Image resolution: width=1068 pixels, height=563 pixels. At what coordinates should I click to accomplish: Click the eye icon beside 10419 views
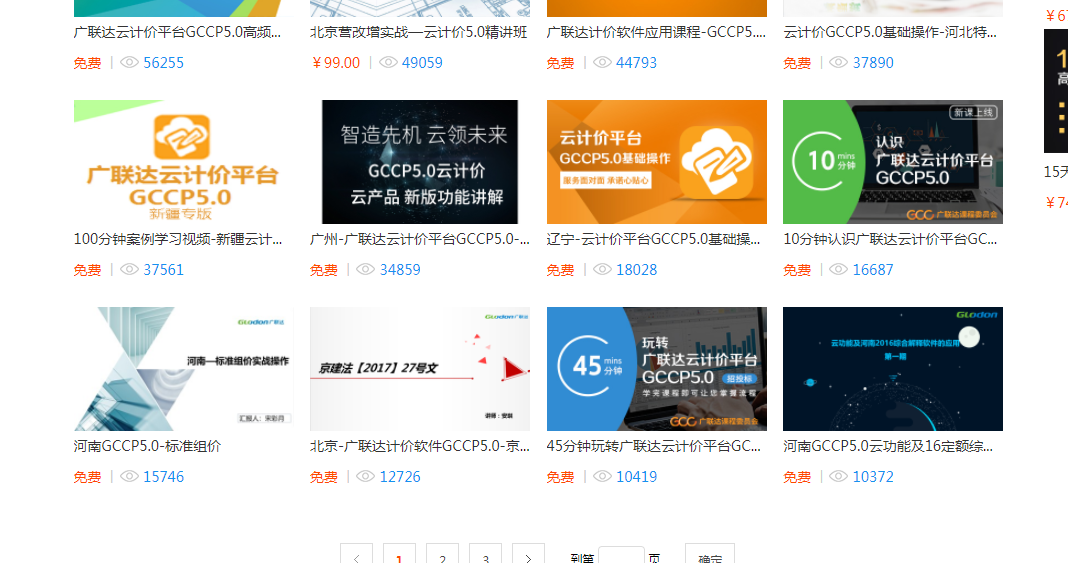click(x=602, y=476)
